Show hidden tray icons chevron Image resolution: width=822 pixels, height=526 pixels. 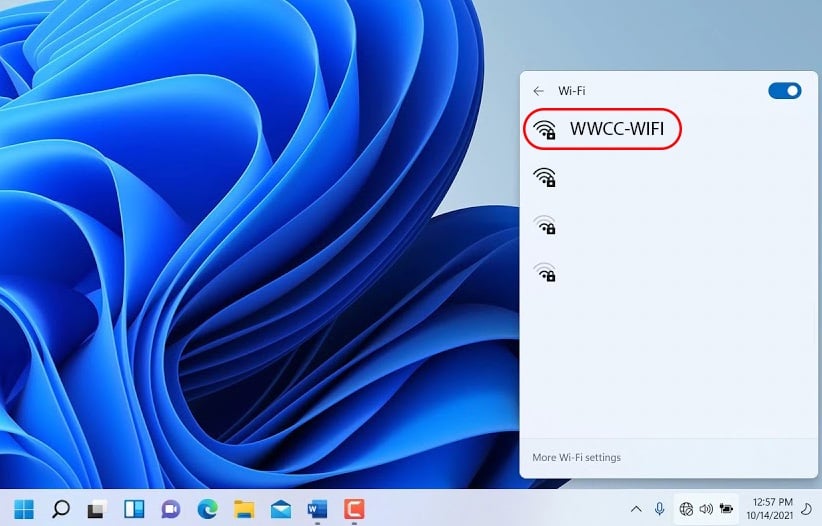pyautogui.click(x=636, y=509)
